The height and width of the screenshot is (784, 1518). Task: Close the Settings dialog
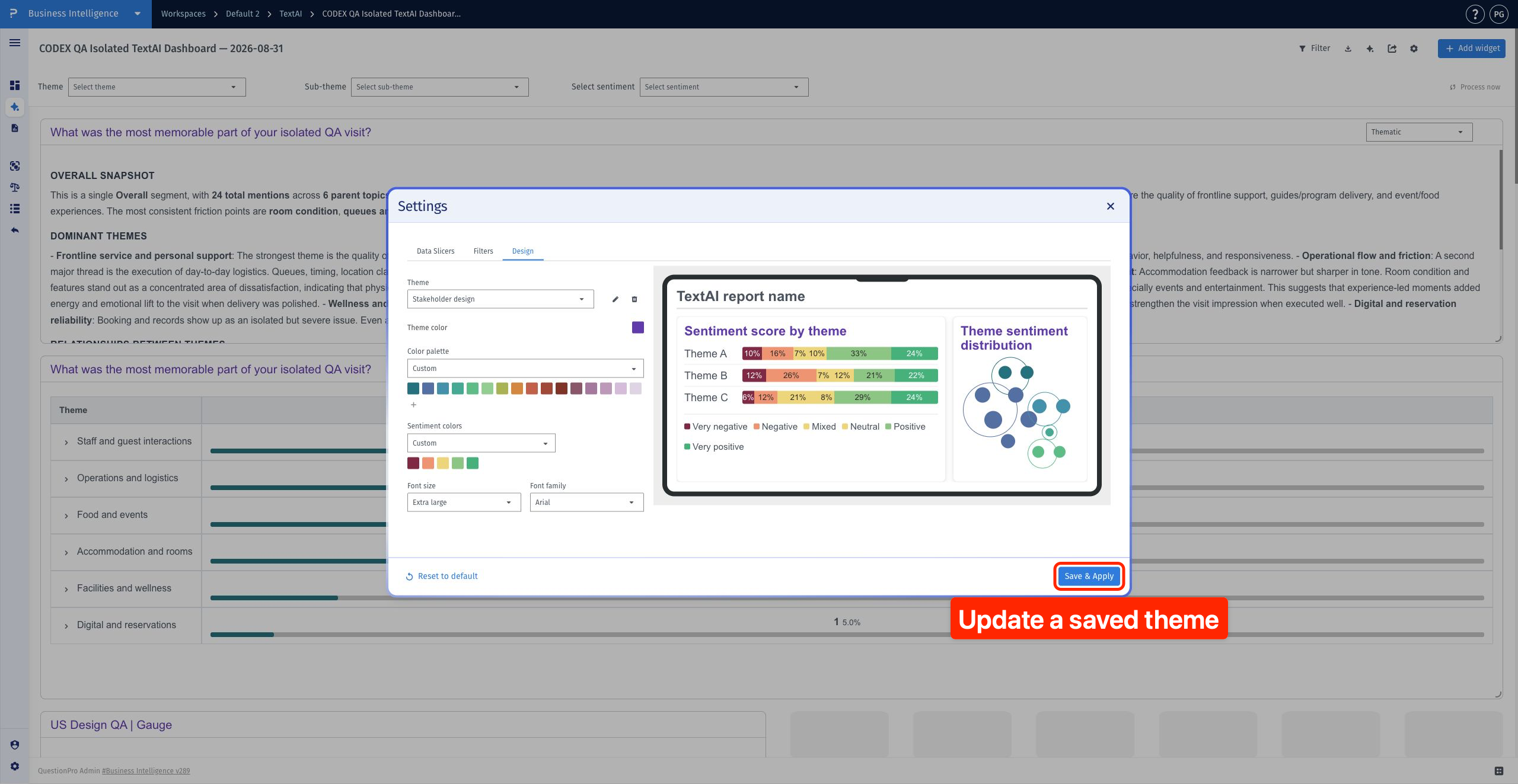[1111, 206]
